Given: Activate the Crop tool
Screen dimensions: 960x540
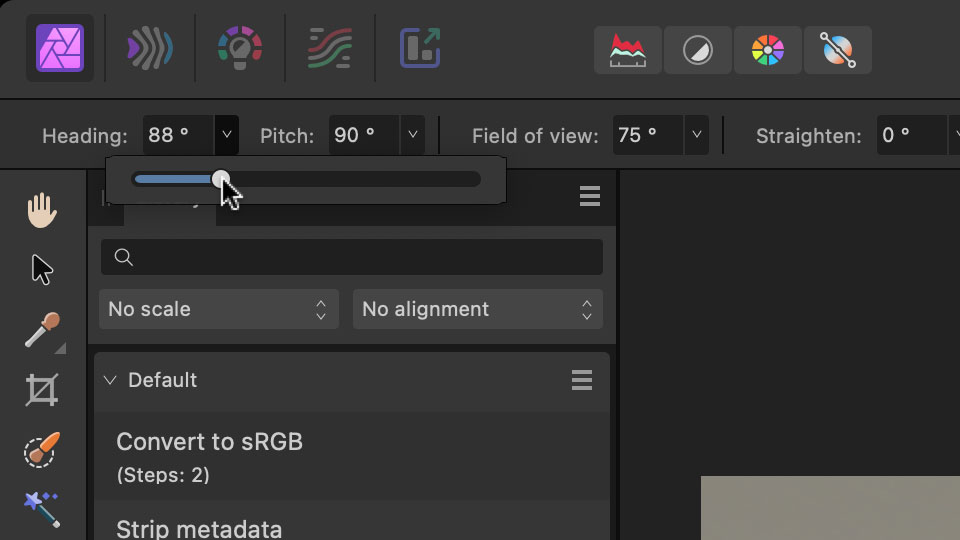Looking at the screenshot, I should click(x=42, y=390).
